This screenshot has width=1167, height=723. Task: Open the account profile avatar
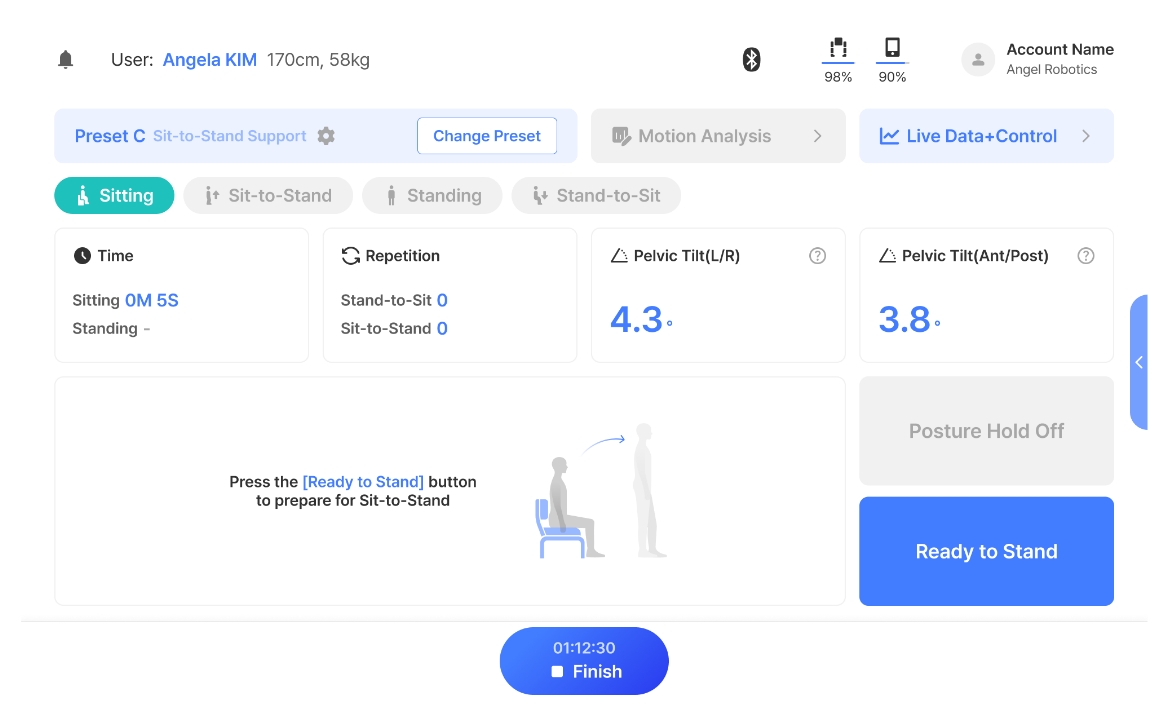(x=977, y=60)
